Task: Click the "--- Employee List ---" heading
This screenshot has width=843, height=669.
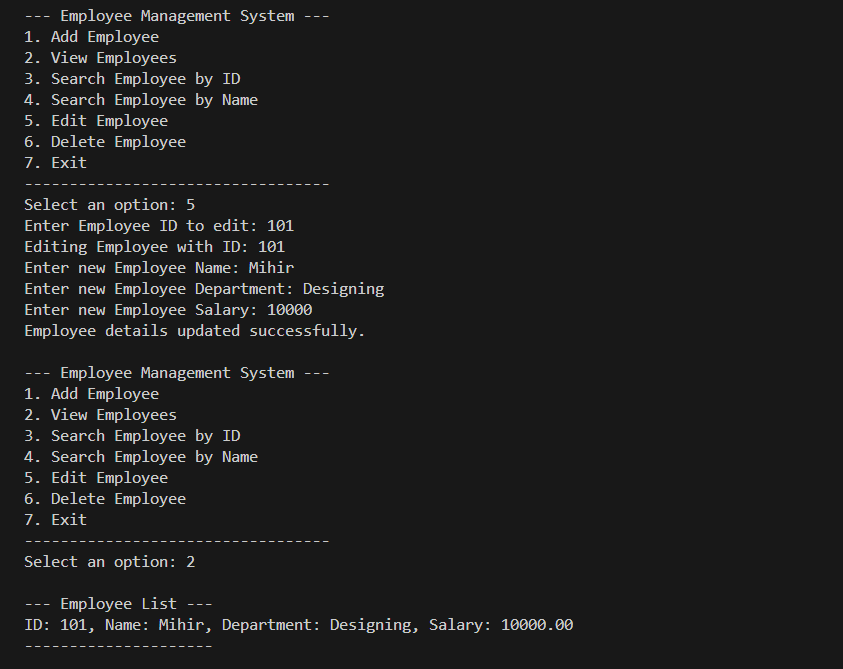Action: tap(118, 604)
